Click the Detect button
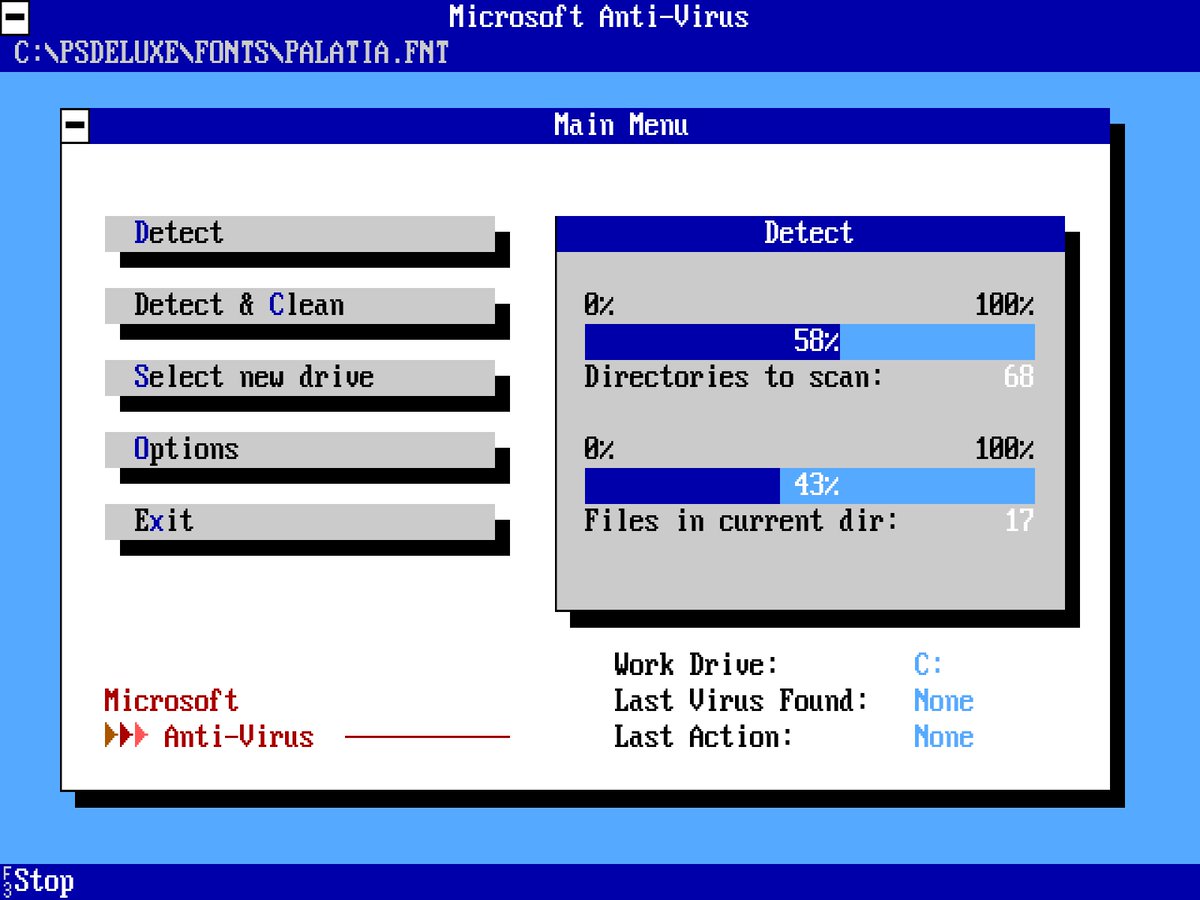 click(300, 233)
